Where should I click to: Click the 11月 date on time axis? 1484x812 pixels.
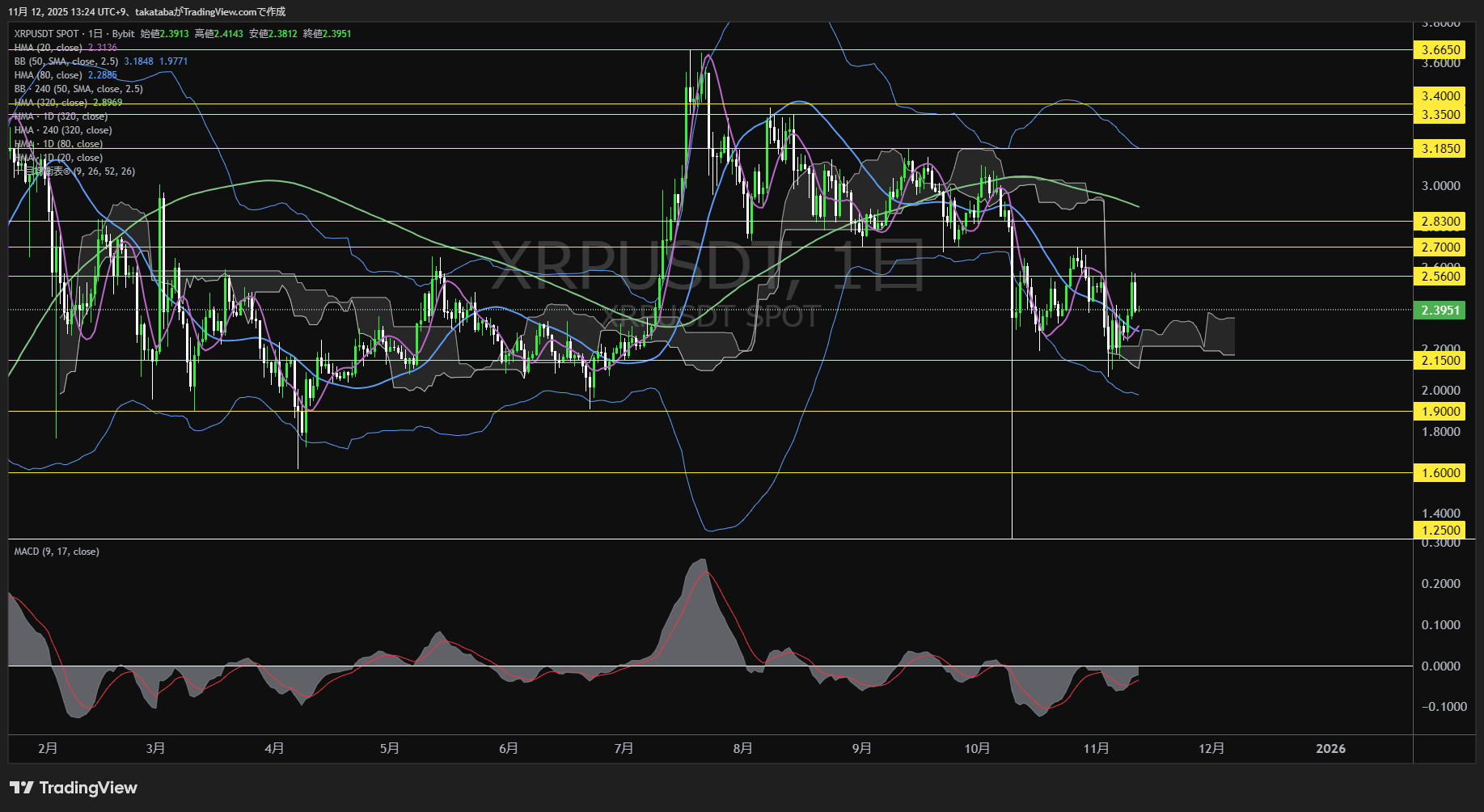[1096, 749]
